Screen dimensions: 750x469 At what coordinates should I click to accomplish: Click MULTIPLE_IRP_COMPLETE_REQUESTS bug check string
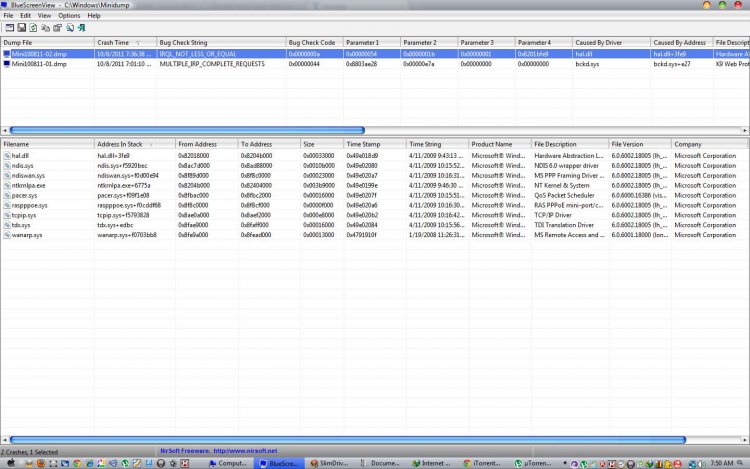click(x=212, y=64)
